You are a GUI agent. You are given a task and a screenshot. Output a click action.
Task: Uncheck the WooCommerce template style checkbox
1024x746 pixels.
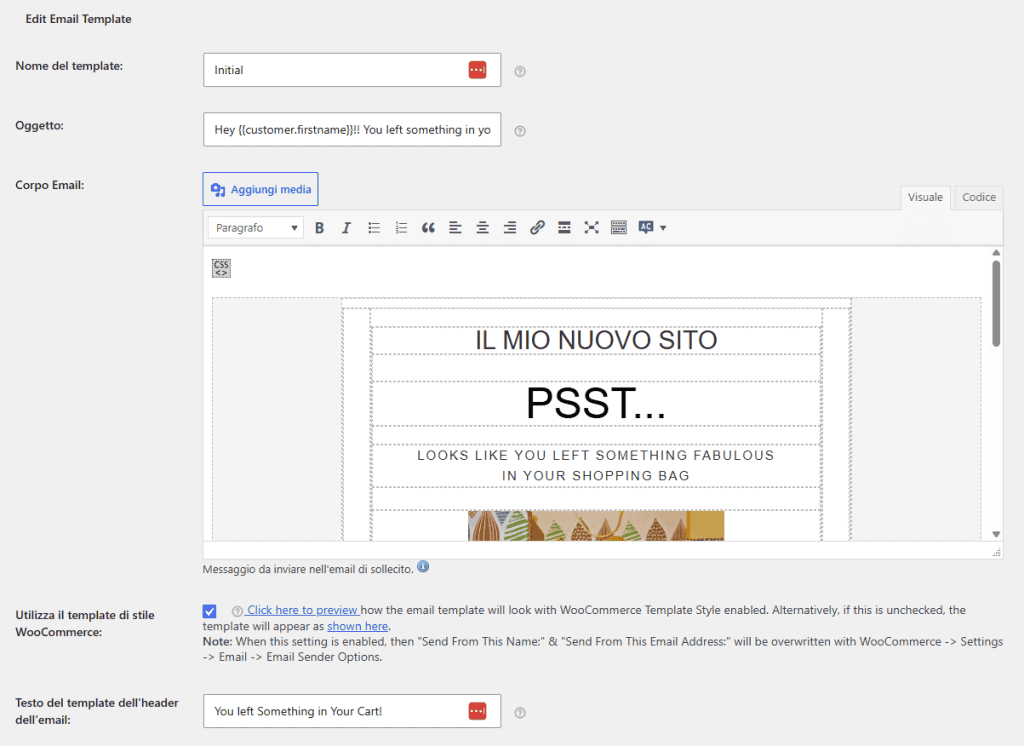tap(210, 611)
